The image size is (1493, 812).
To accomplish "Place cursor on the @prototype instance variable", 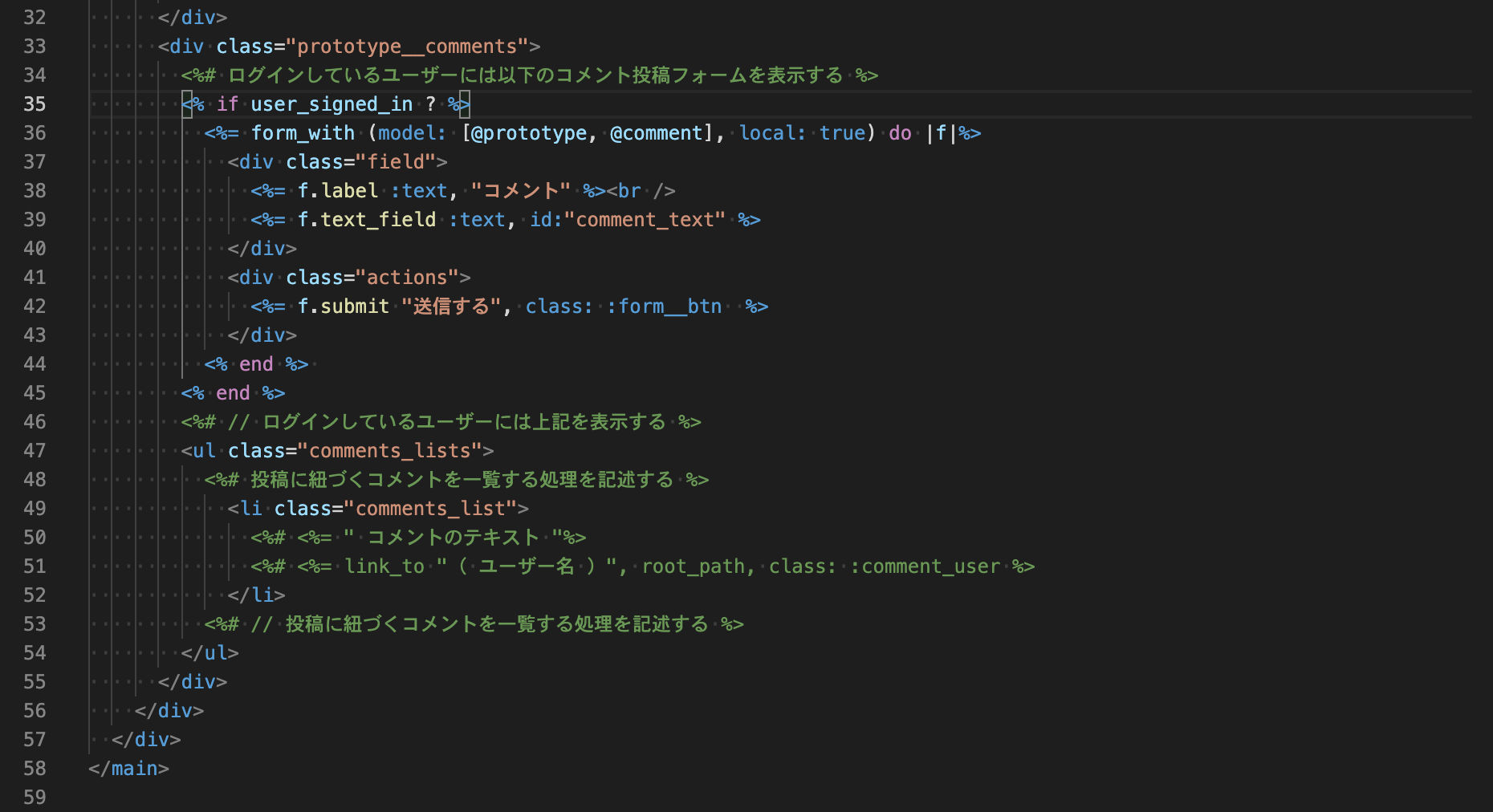I will (528, 133).
